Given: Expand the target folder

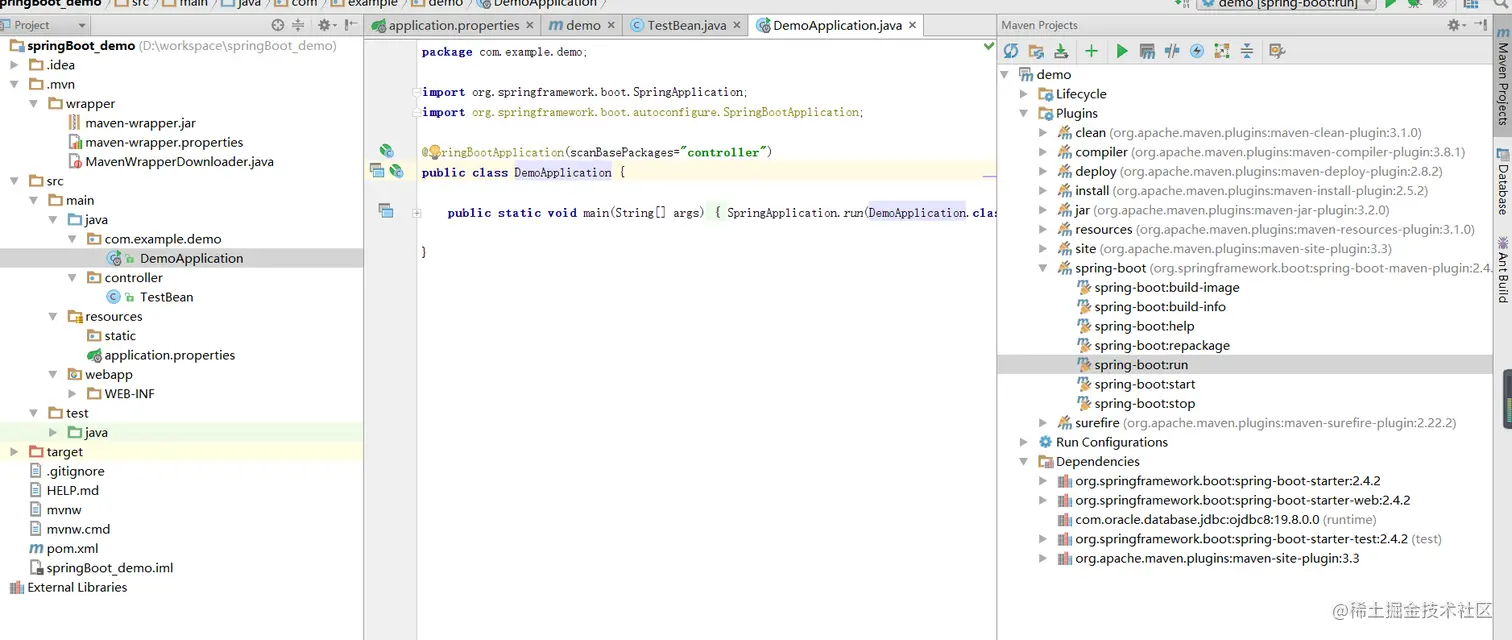Looking at the screenshot, I should click(14, 452).
